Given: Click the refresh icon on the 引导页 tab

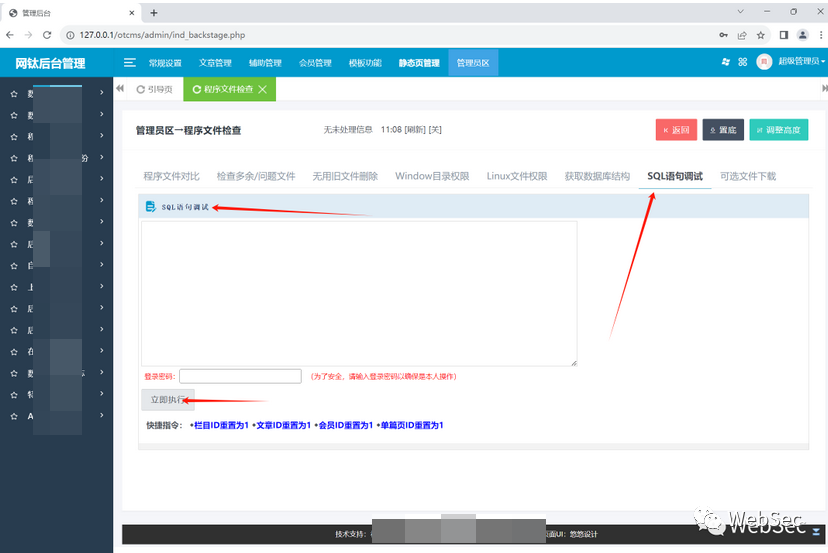Looking at the screenshot, I should point(140,89).
